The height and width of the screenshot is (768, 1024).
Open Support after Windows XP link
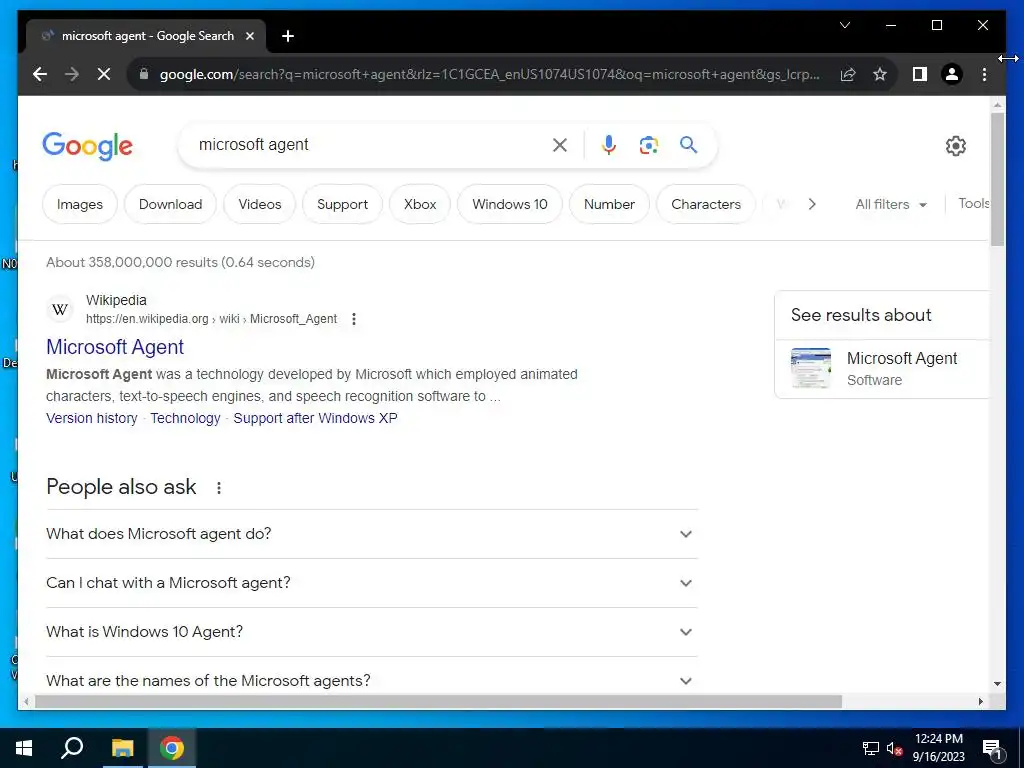point(315,418)
